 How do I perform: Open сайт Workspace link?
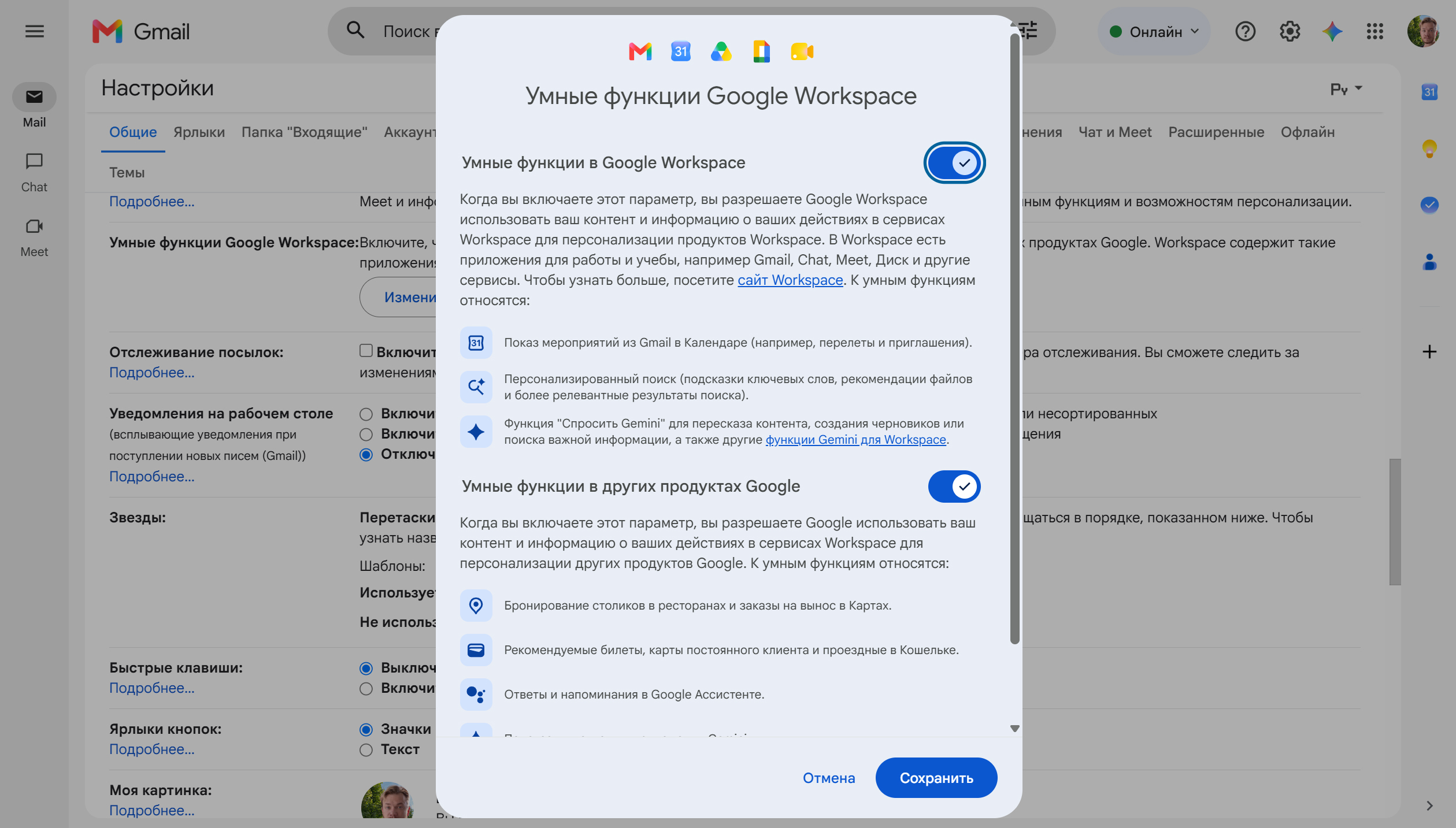790,280
